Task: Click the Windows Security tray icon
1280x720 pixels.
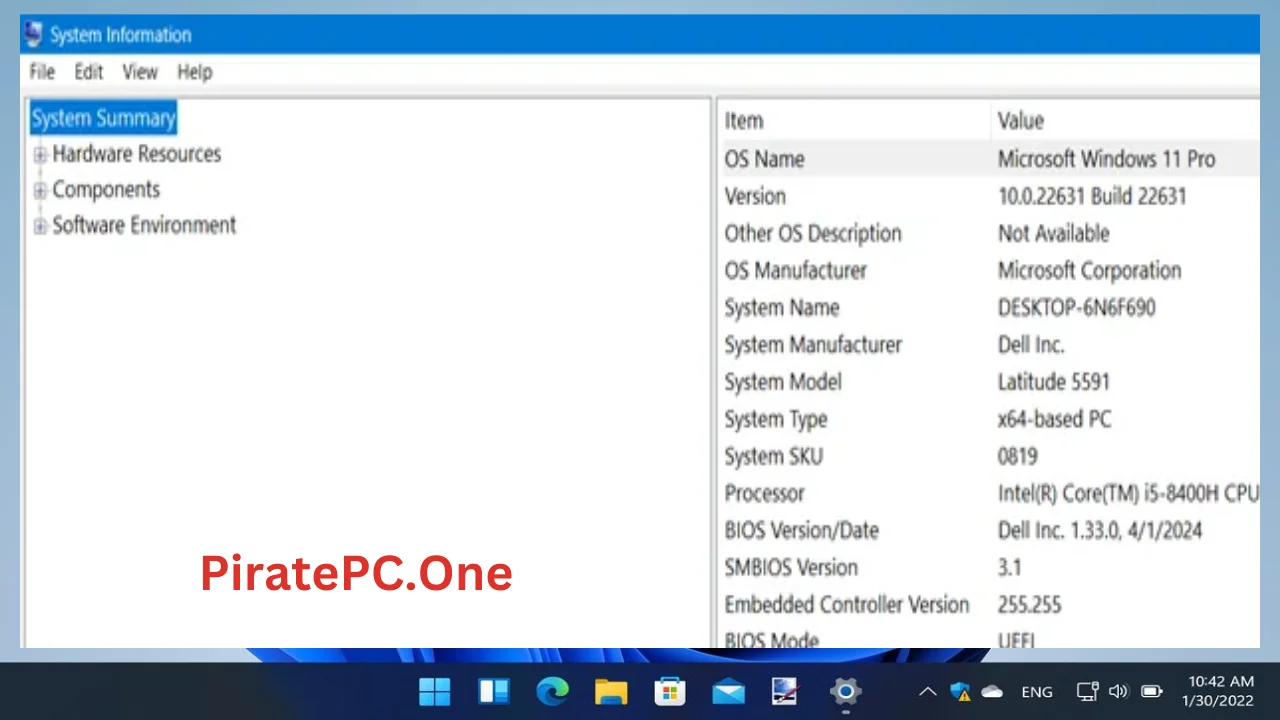Action: [x=960, y=691]
